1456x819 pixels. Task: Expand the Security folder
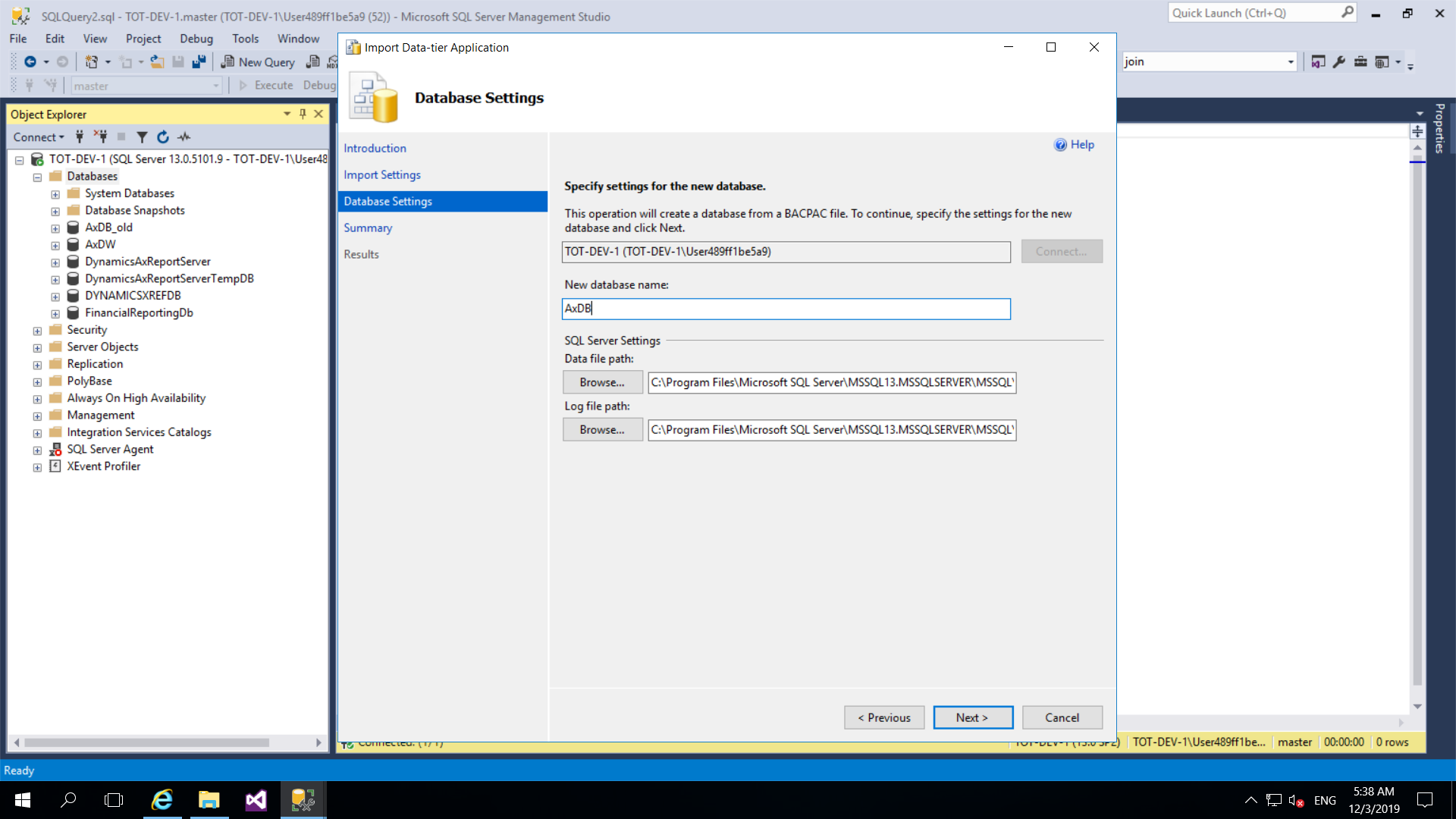[37, 331]
